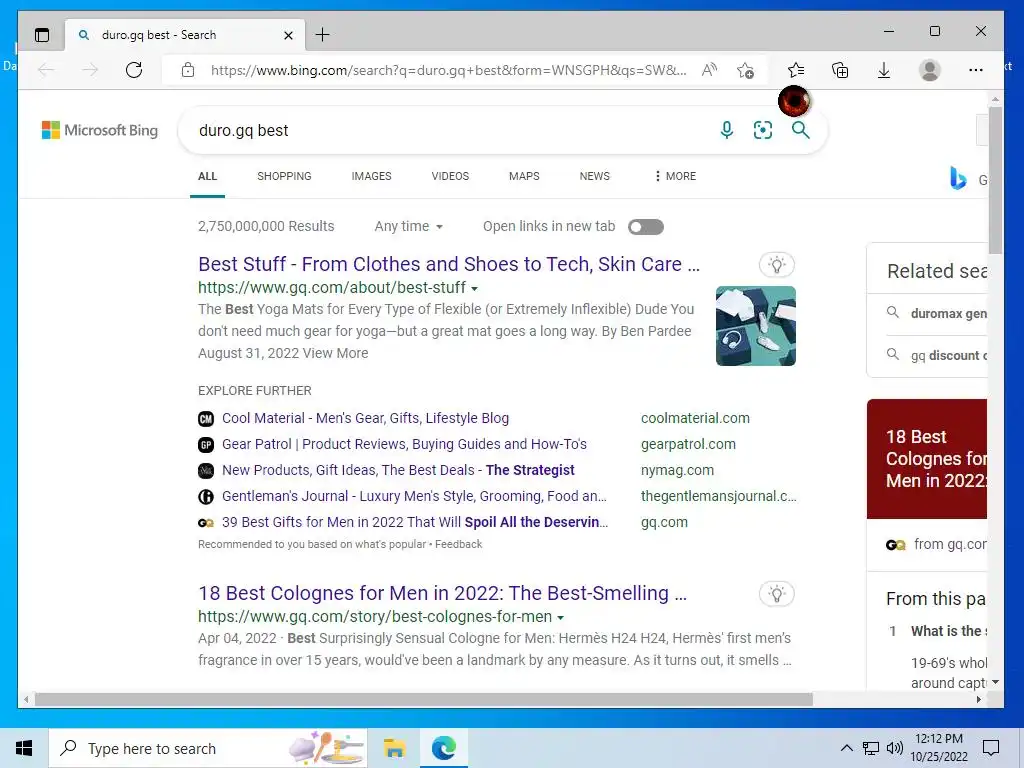1024x768 pixels.
Task: View site information lock icon
Action: pyautogui.click(x=188, y=70)
